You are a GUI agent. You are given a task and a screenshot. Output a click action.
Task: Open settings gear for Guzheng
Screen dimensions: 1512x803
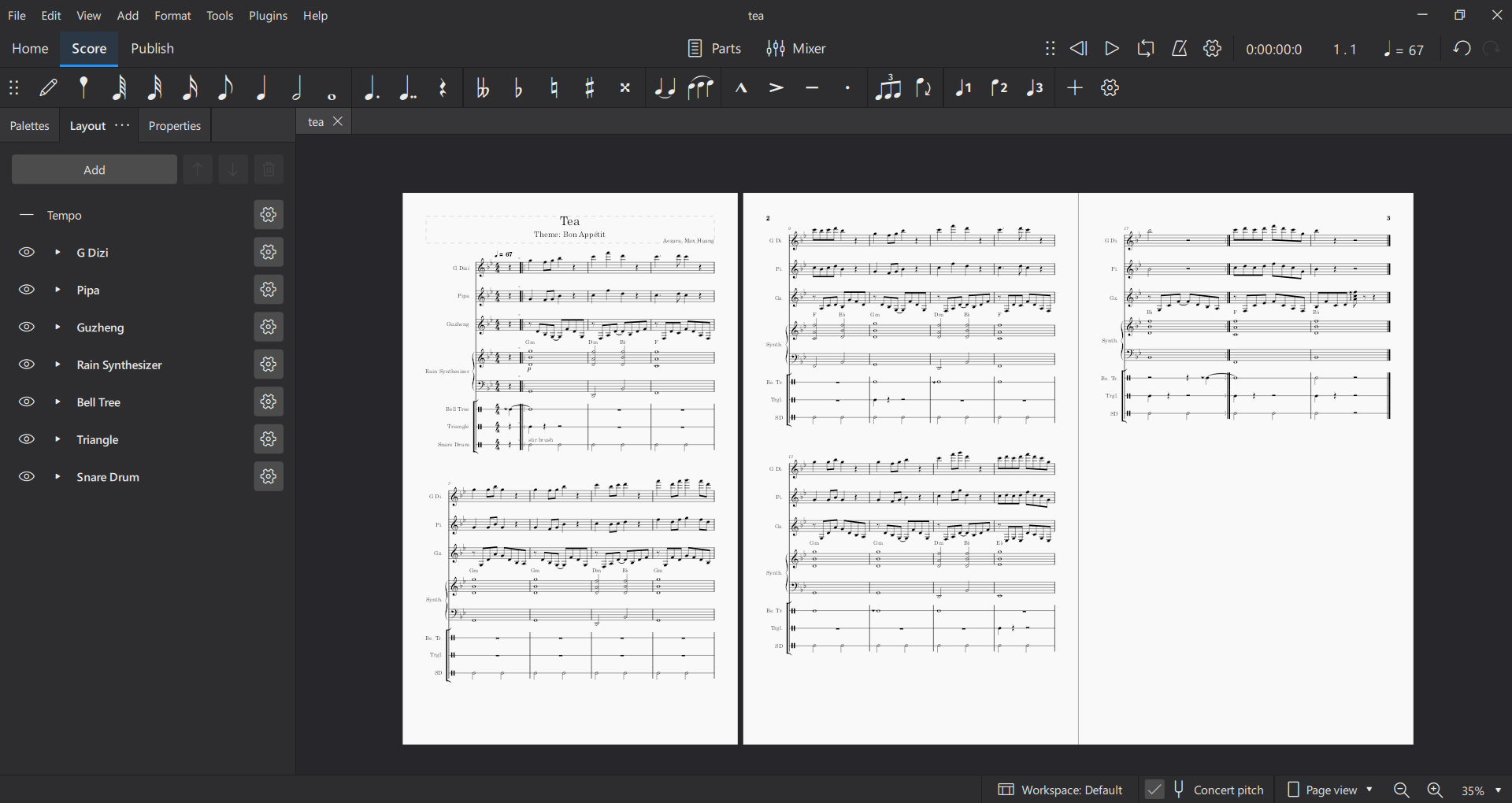point(269,327)
